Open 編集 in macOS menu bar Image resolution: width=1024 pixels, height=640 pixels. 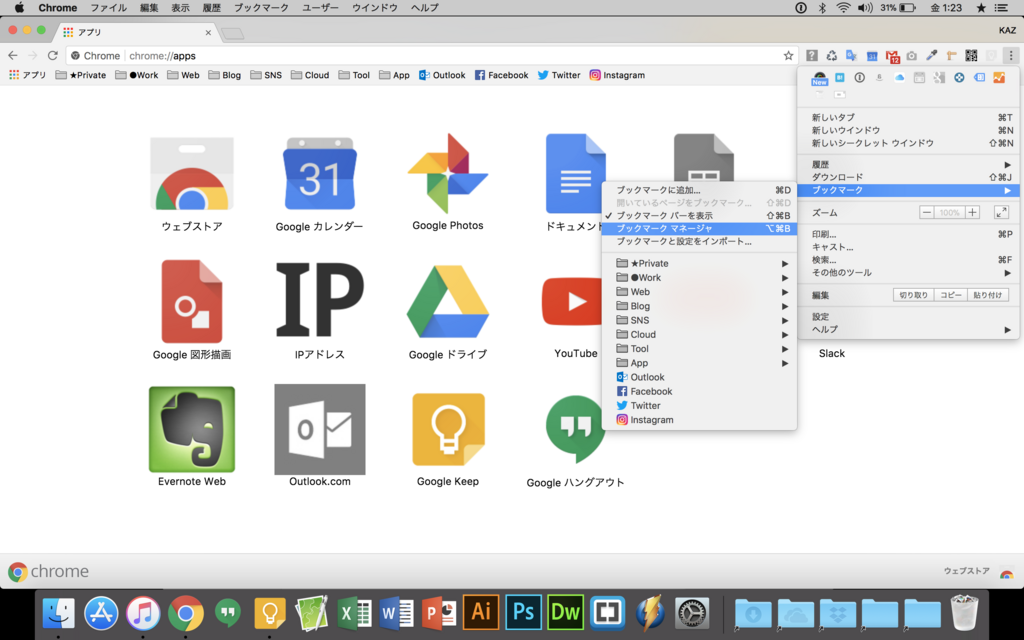(149, 8)
